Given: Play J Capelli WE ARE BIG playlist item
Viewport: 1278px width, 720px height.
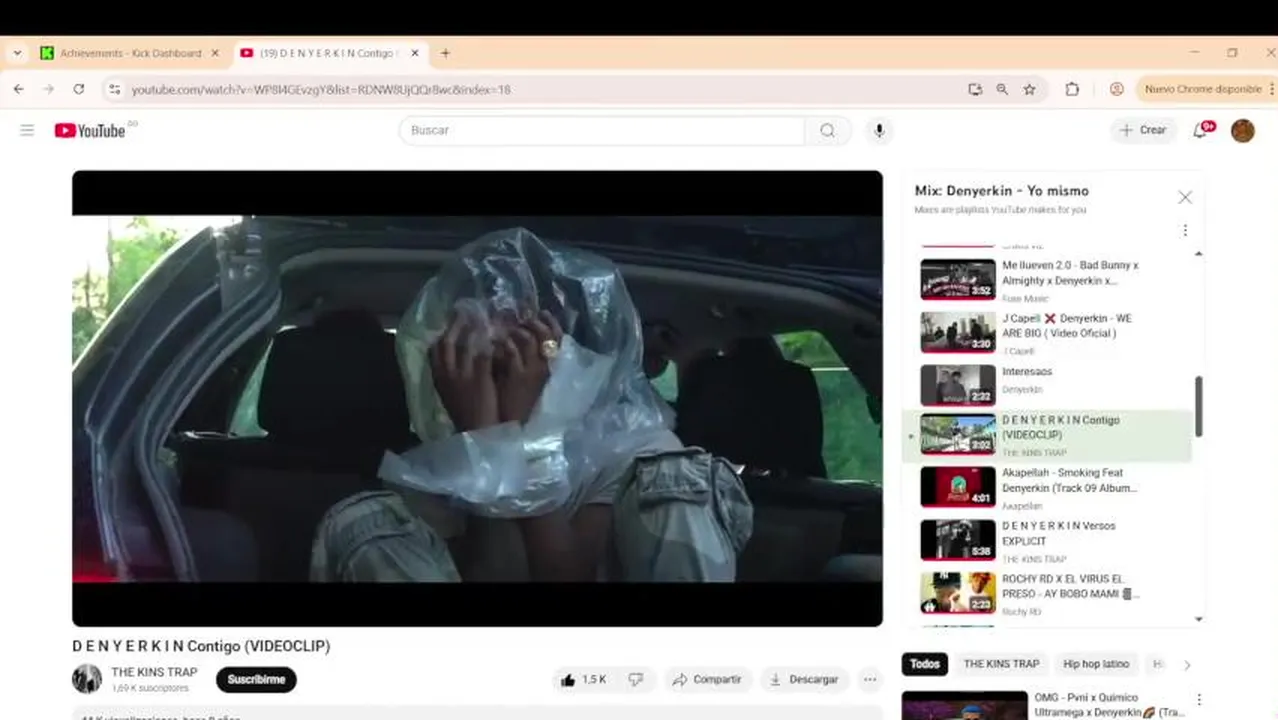Looking at the screenshot, I should point(1047,332).
